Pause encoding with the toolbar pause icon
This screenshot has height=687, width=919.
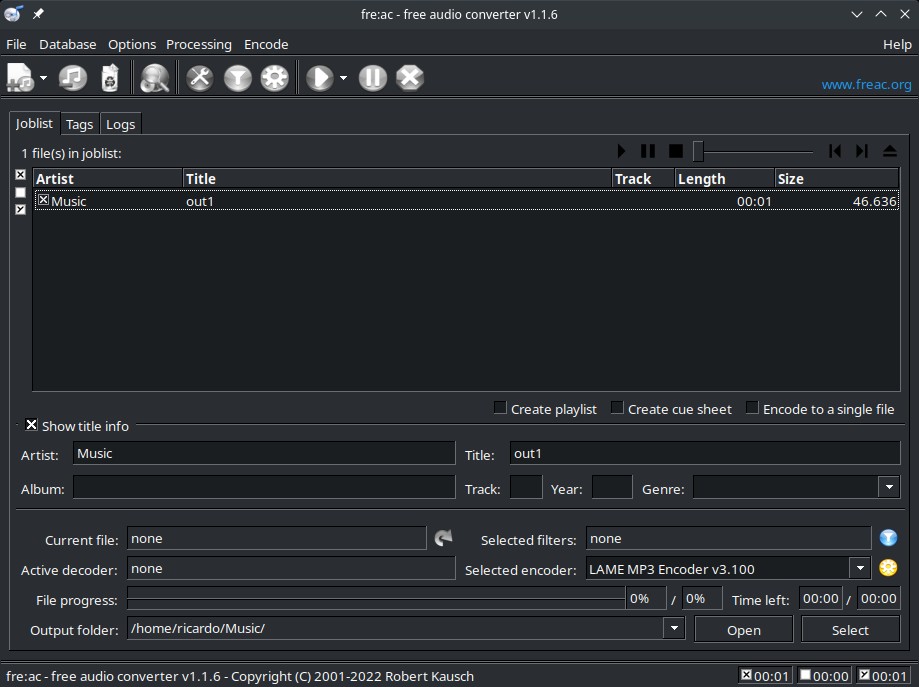click(373, 77)
